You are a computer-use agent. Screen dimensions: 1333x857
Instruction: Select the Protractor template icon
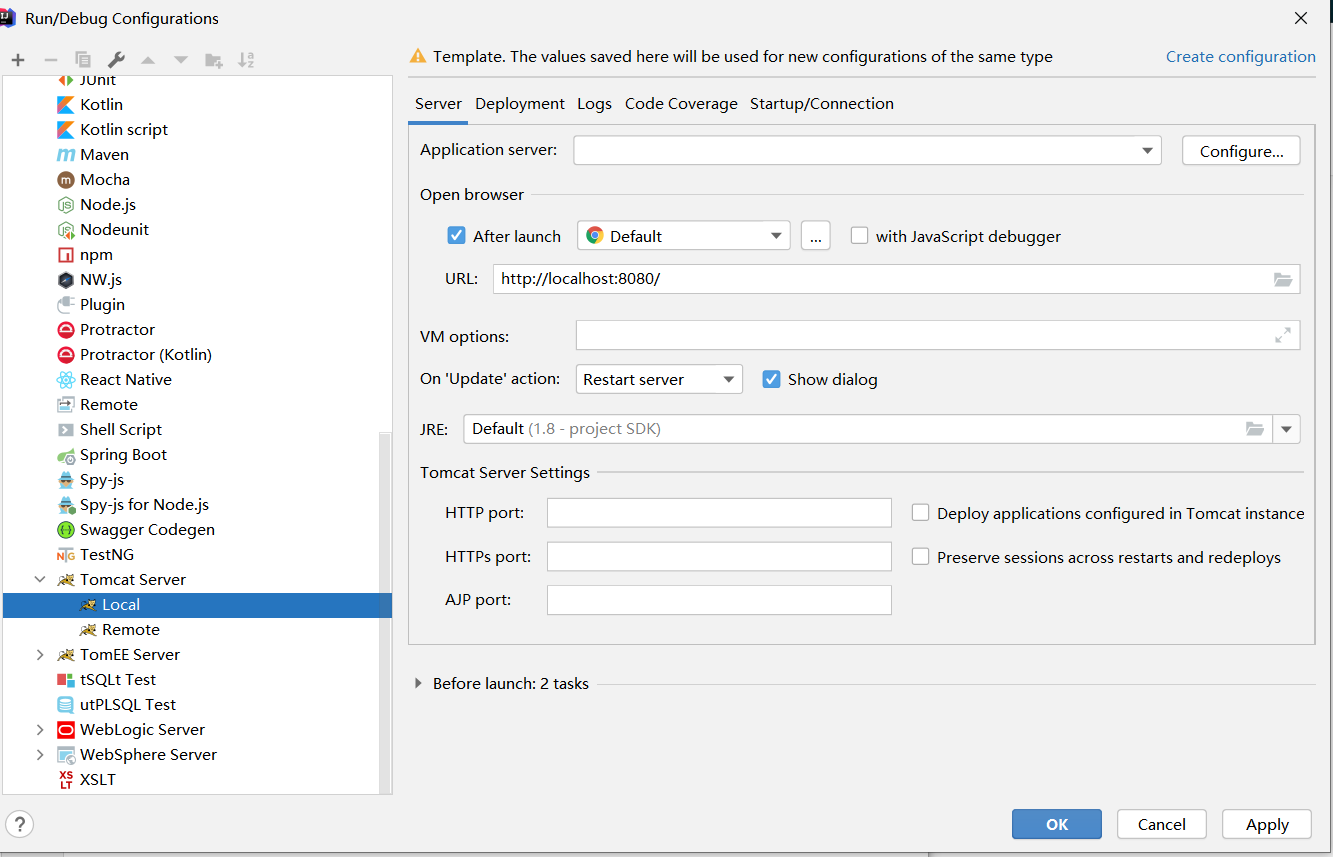coord(66,329)
